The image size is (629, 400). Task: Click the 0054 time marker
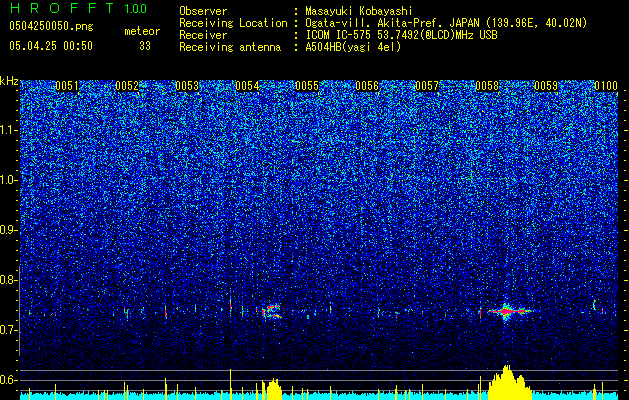[247, 86]
